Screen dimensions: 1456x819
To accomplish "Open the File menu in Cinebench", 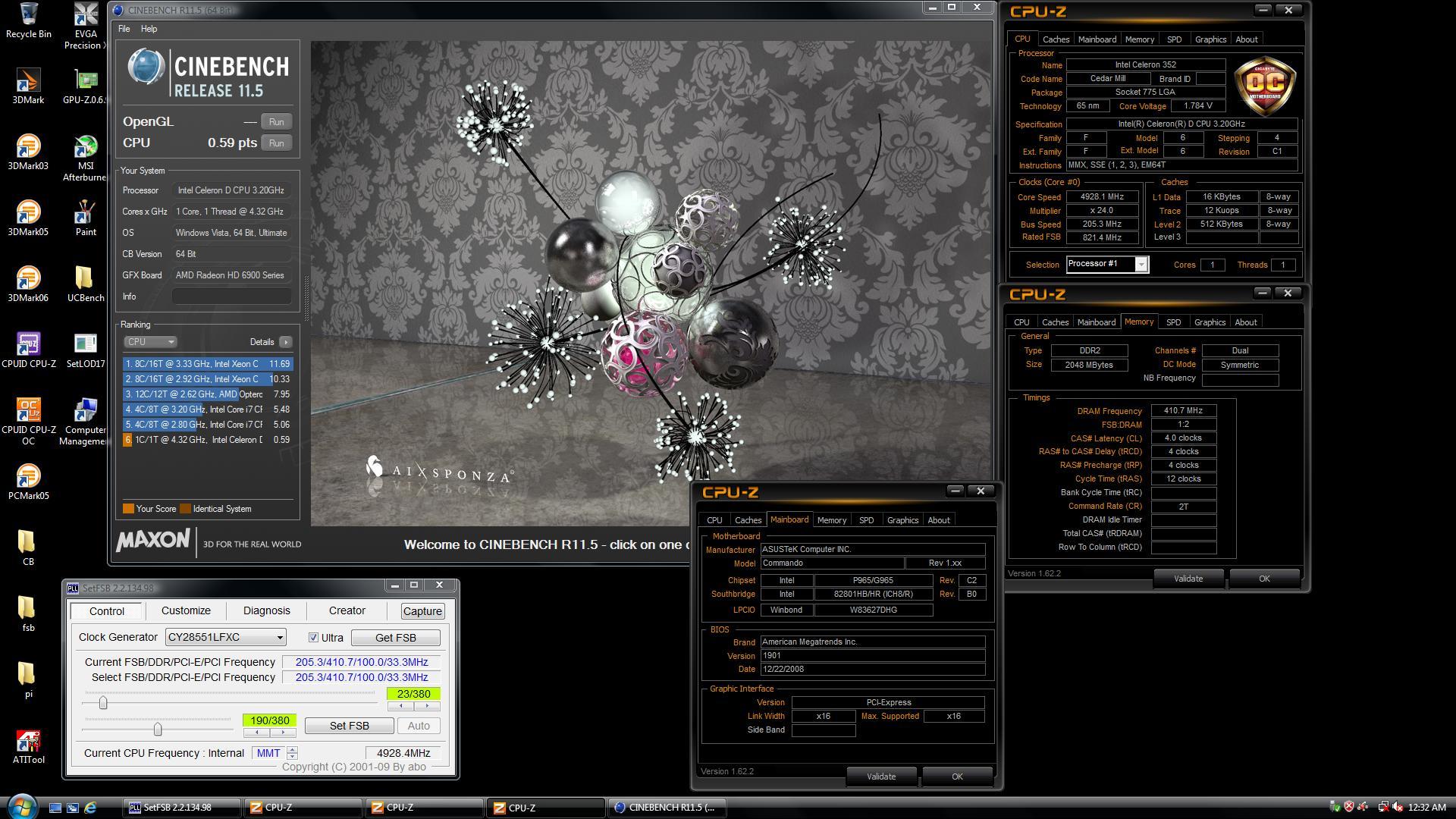I will (124, 29).
